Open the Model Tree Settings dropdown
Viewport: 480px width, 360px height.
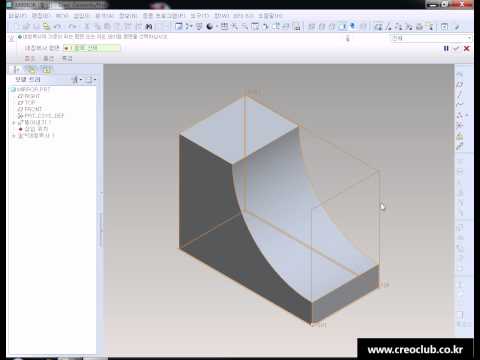click(x=90, y=80)
